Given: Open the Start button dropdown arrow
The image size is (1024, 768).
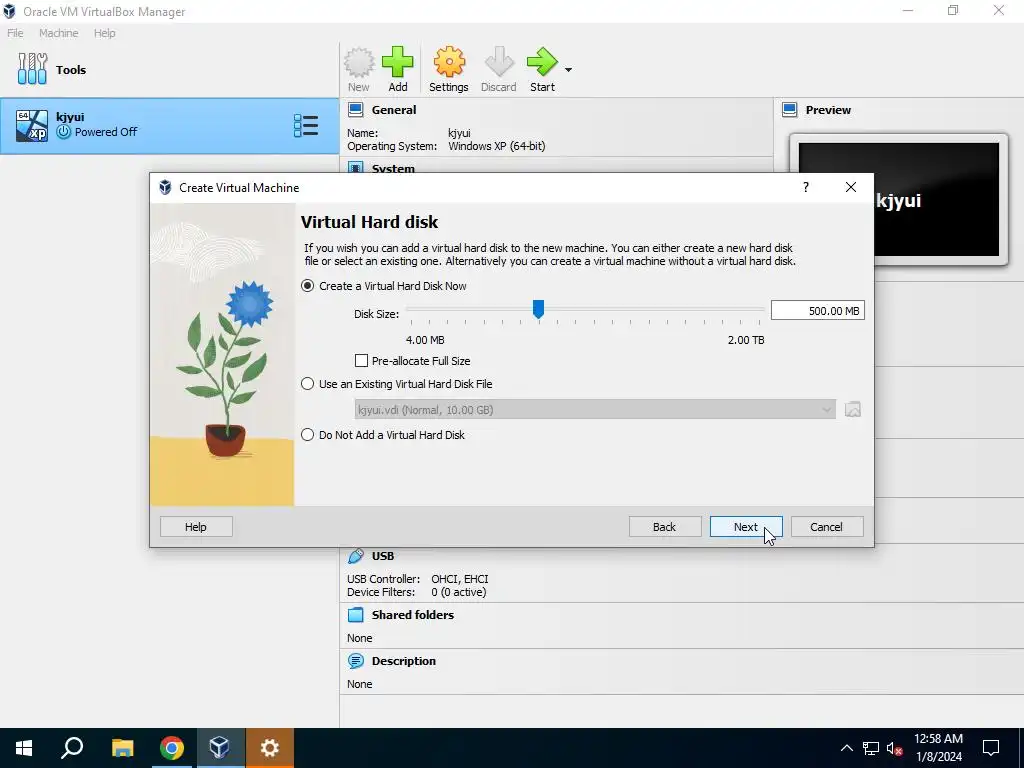Looking at the screenshot, I should coord(568,70).
